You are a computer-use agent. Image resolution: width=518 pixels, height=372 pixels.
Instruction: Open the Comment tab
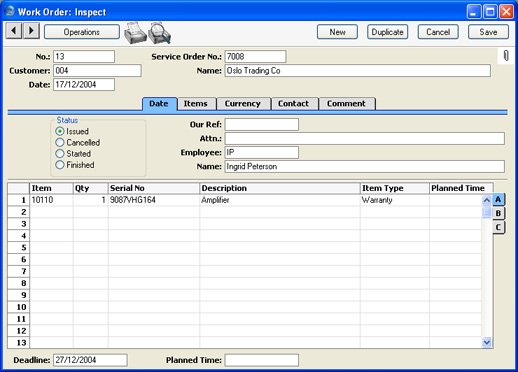pyautogui.click(x=346, y=104)
